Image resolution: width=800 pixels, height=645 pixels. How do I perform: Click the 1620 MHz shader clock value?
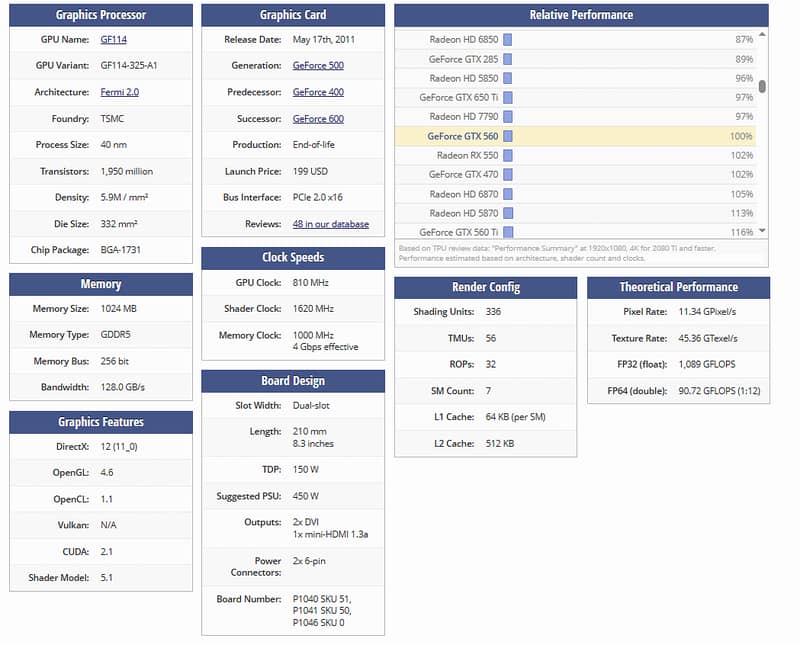point(313,308)
